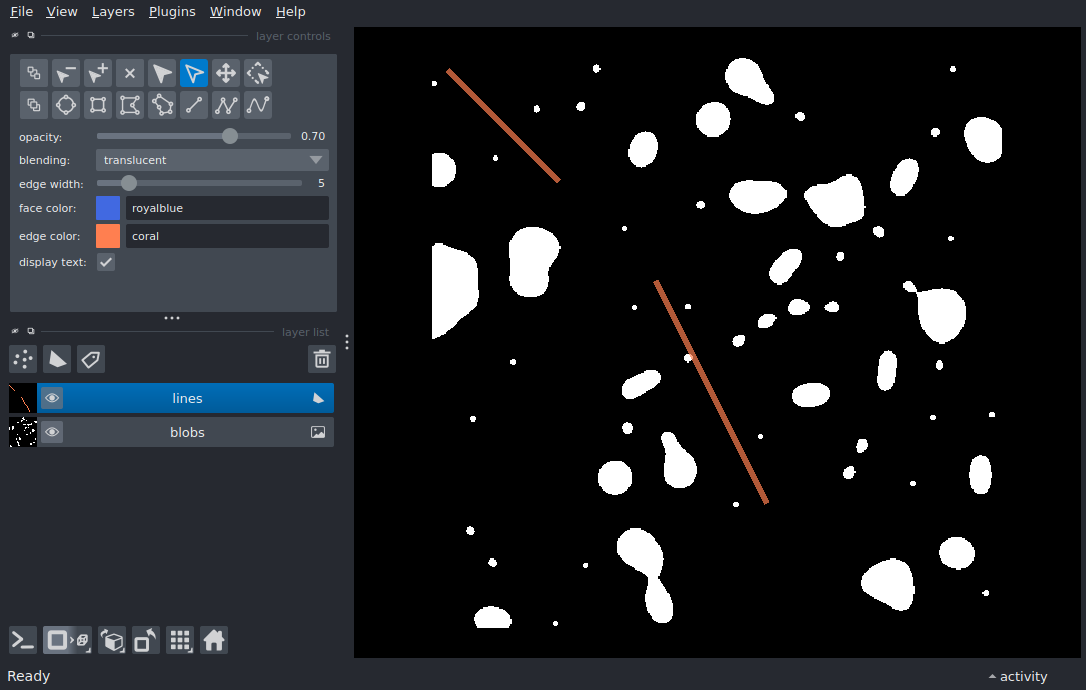Select the add ellipse shape tool
Viewport: 1086px width, 690px height.
(x=66, y=105)
